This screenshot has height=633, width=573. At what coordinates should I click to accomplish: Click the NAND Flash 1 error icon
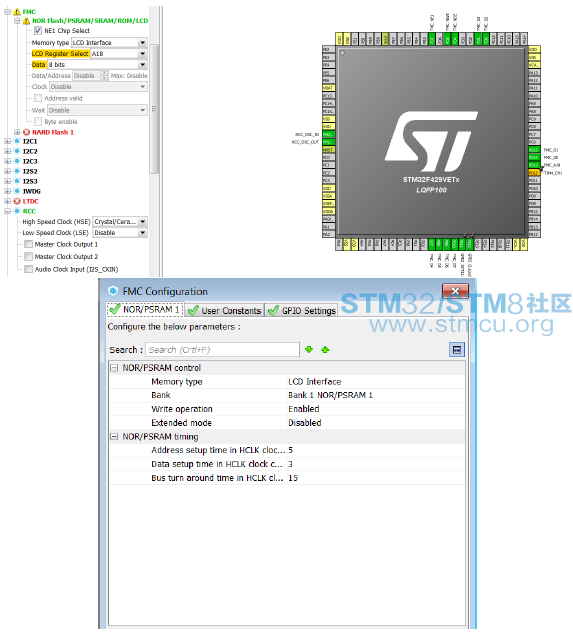(27, 132)
